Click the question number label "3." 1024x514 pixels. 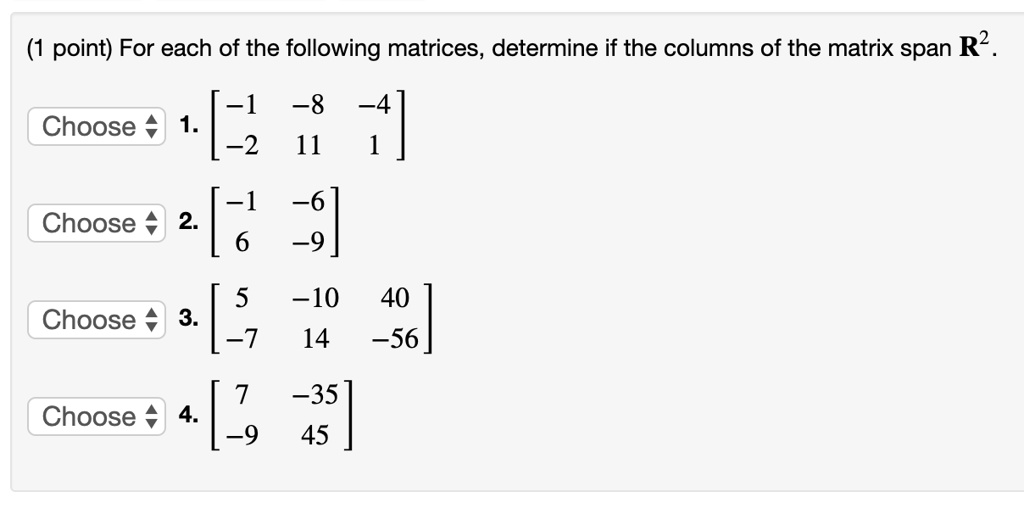[189, 318]
